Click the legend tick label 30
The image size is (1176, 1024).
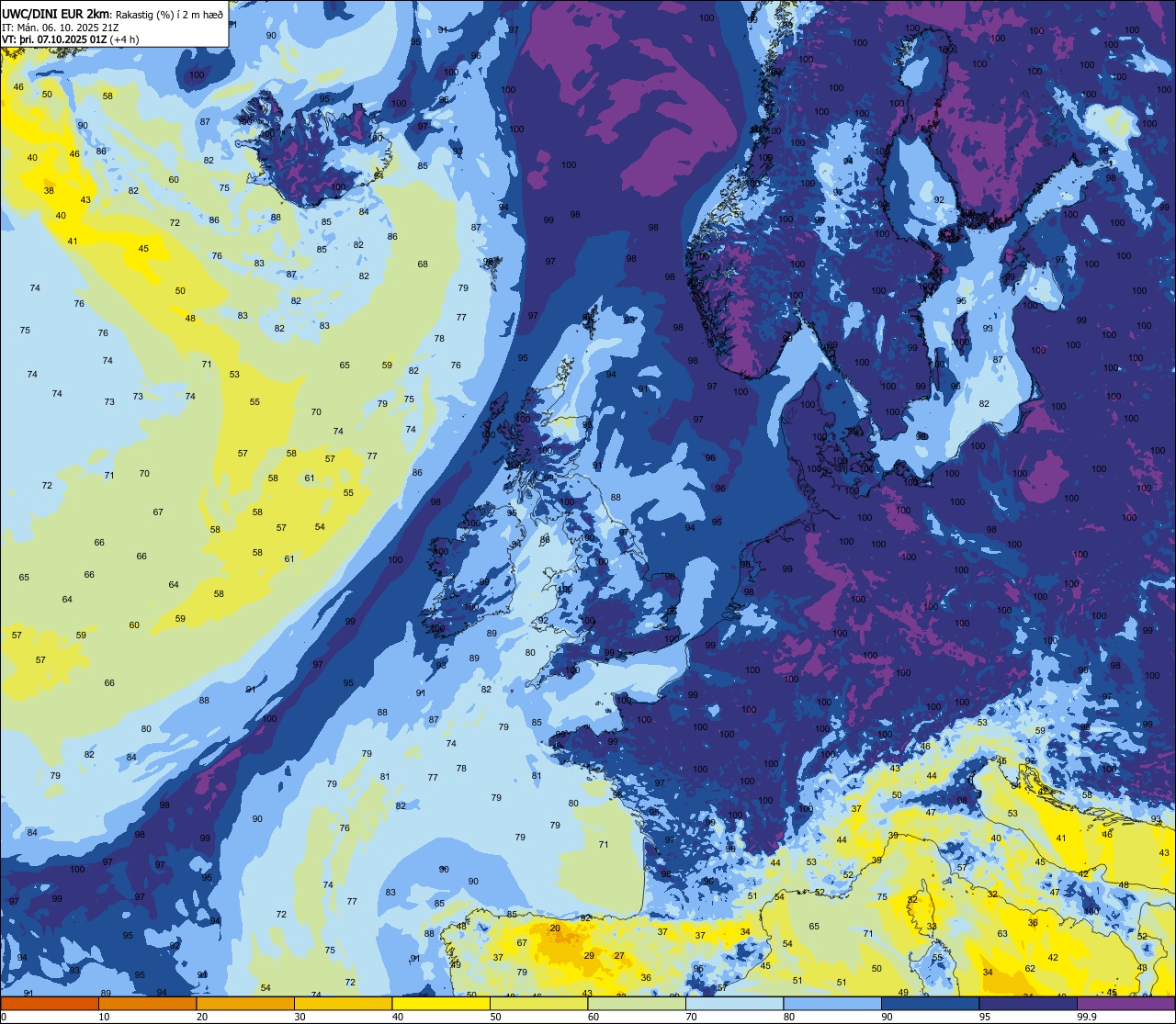point(300,1017)
